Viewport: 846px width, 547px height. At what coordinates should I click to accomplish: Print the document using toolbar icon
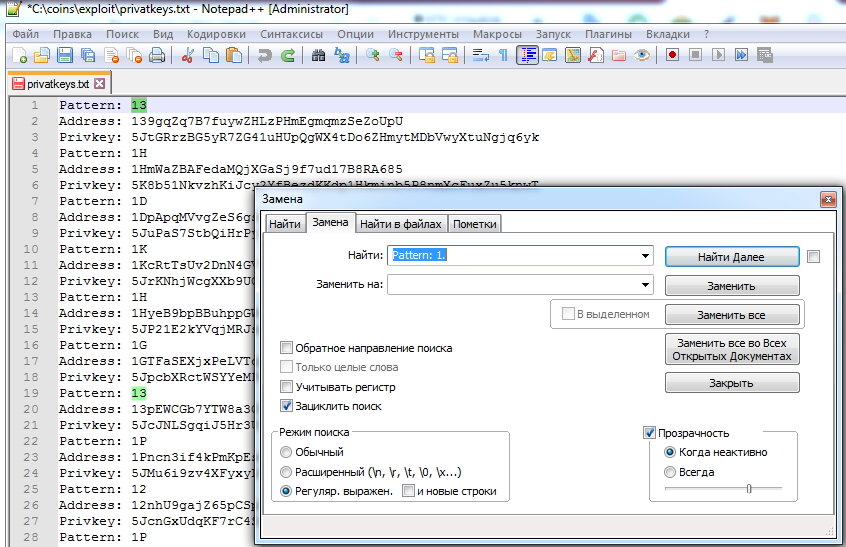(157, 55)
